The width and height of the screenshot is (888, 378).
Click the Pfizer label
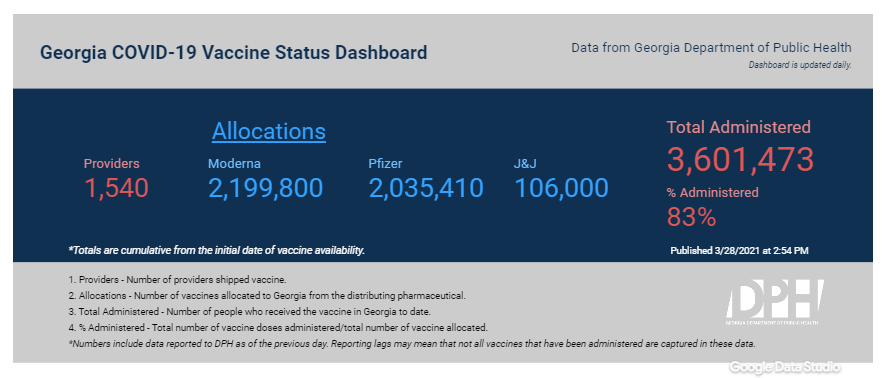pos(385,164)
